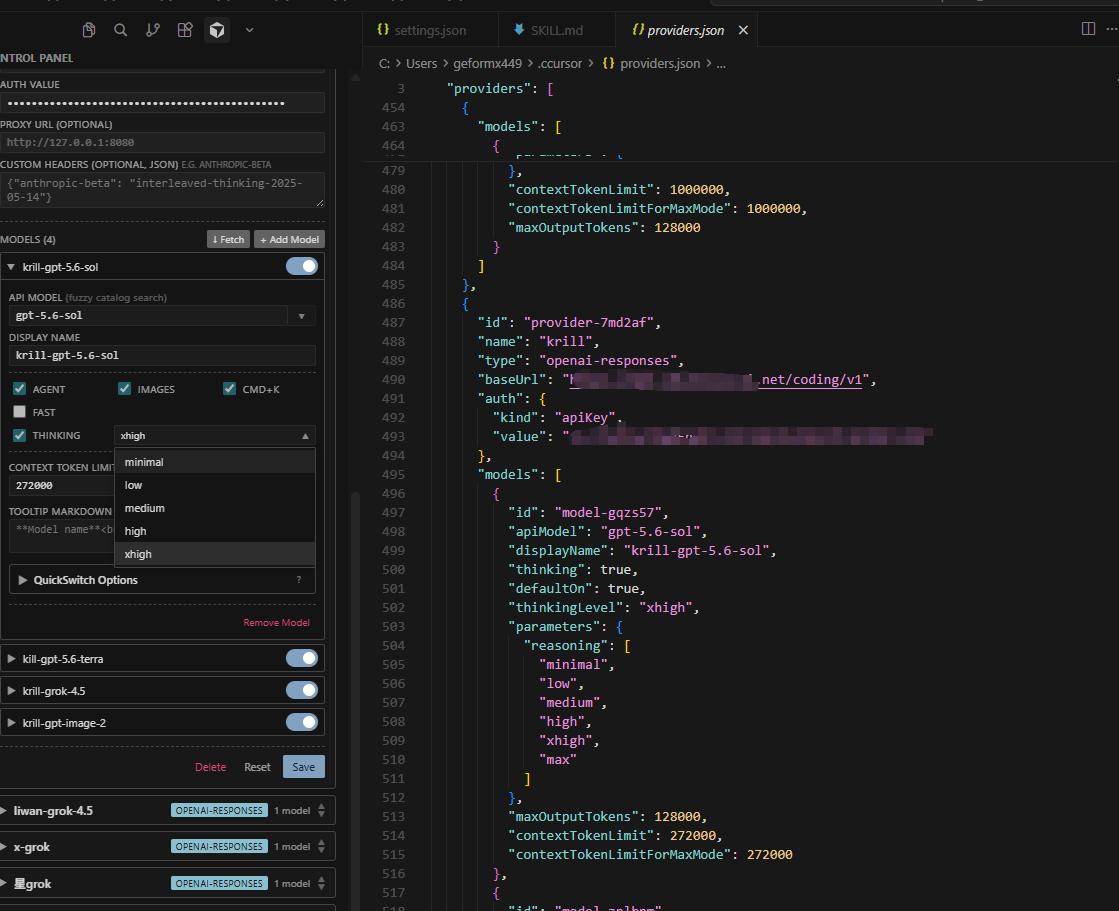This screenshot has height=911, width=1119.
Task: Select low thinking level option
Action: click(215, 485)
